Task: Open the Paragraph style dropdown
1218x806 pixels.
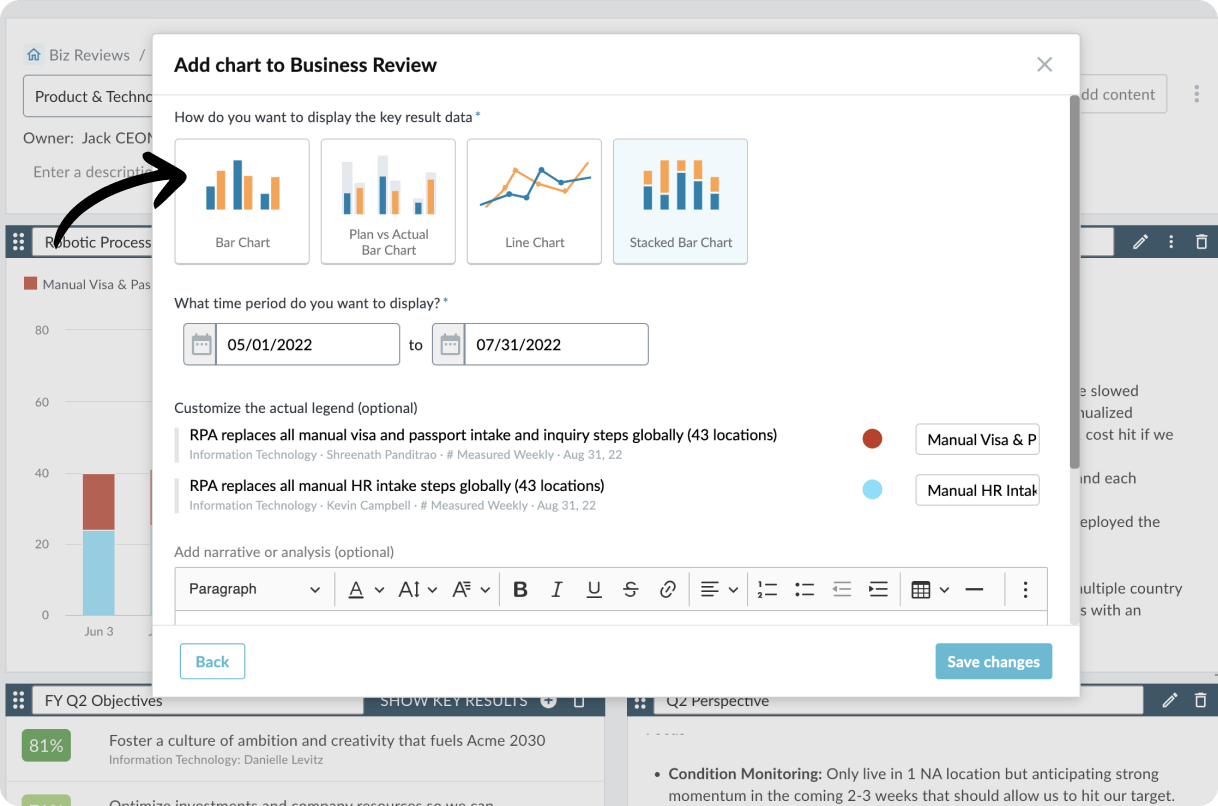Action: pyautogui.click(x=254, y=589)
